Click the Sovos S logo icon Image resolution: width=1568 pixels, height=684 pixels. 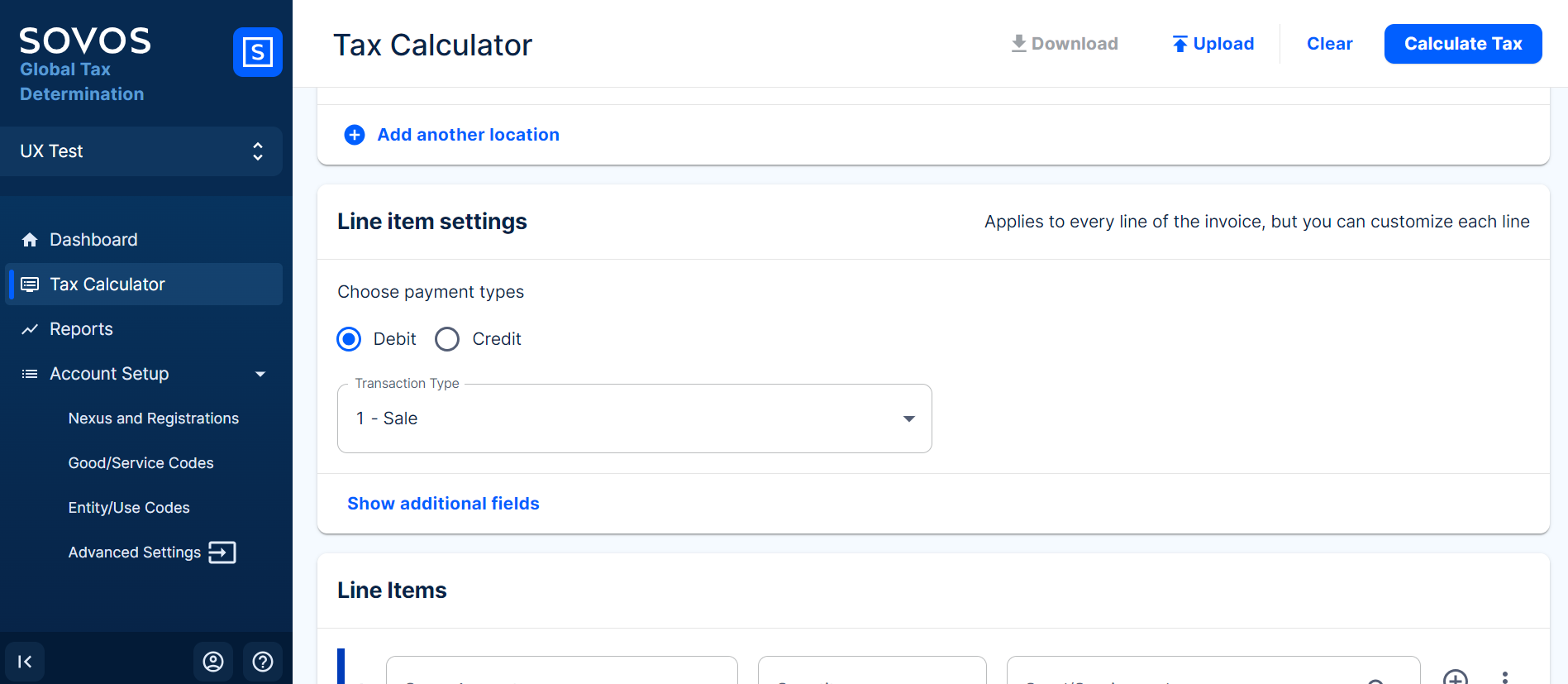pyautogui.click(x=257, y=52)
